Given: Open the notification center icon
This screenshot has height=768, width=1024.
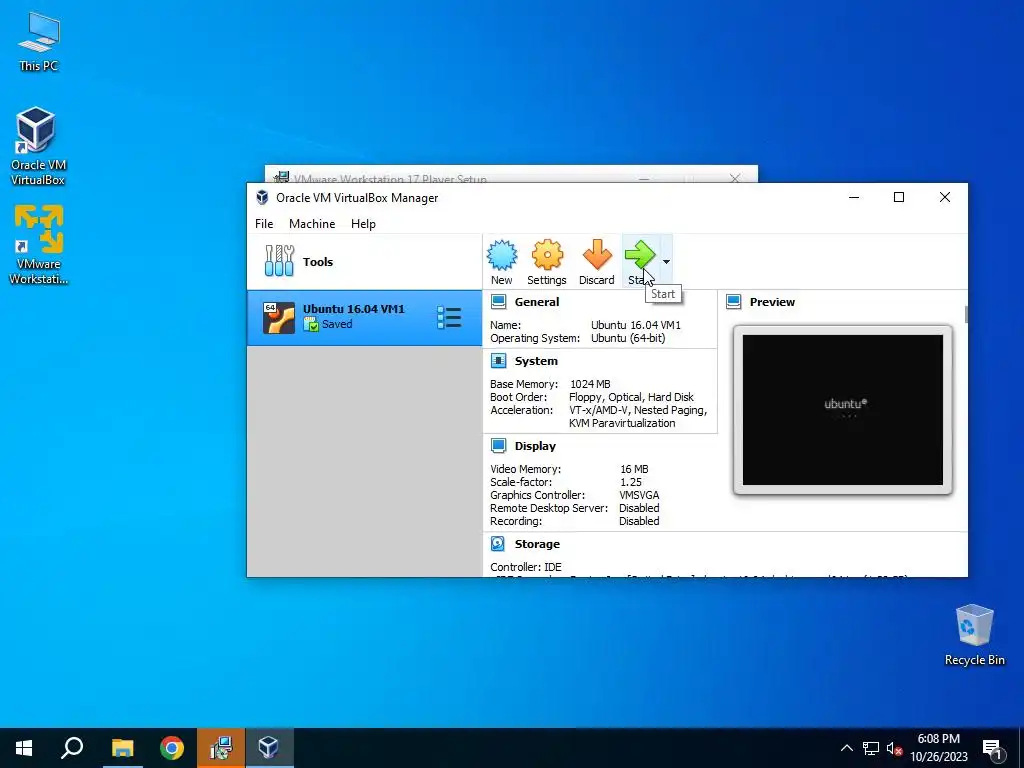Looking at the screenshot, I should [x=992, y=749].
